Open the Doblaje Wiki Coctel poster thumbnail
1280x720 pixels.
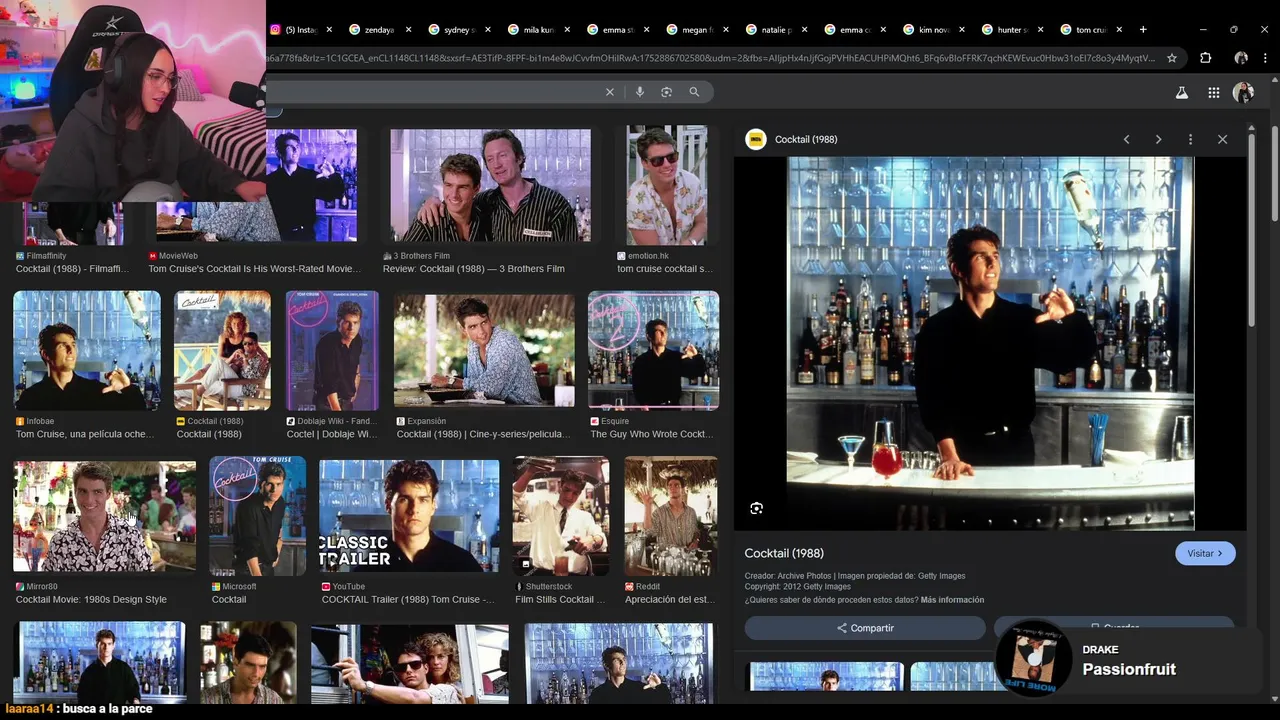(332, 350)
